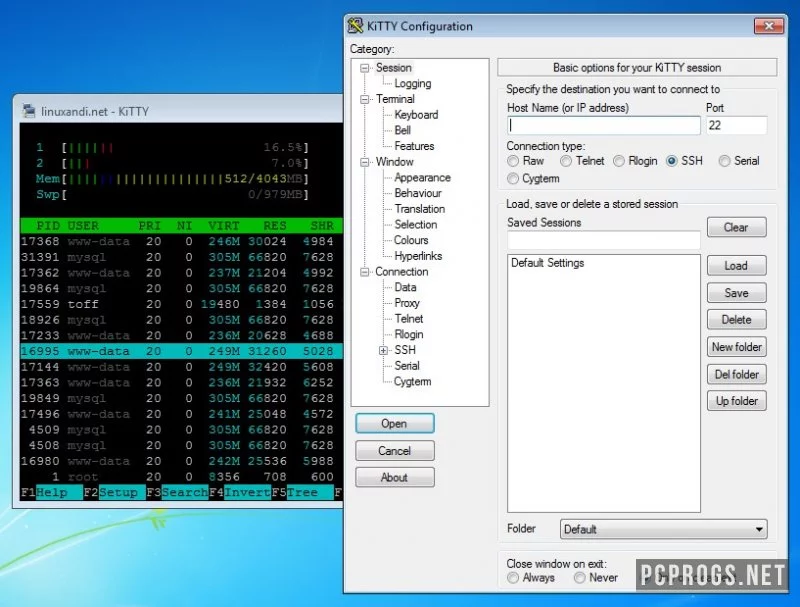Select the SSH connection type

[671, 161]
